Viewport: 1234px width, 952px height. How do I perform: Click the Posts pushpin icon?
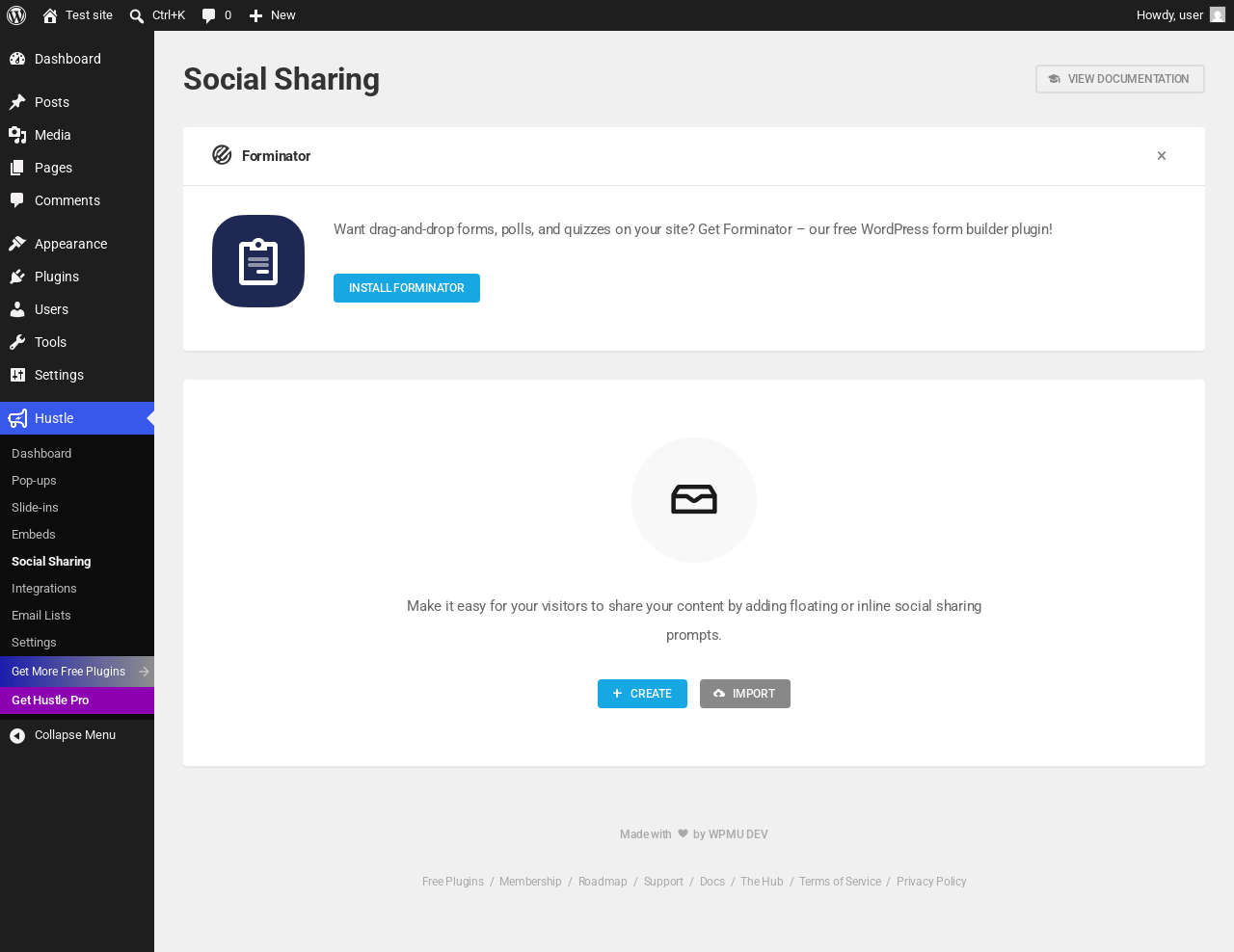(17, 102)
